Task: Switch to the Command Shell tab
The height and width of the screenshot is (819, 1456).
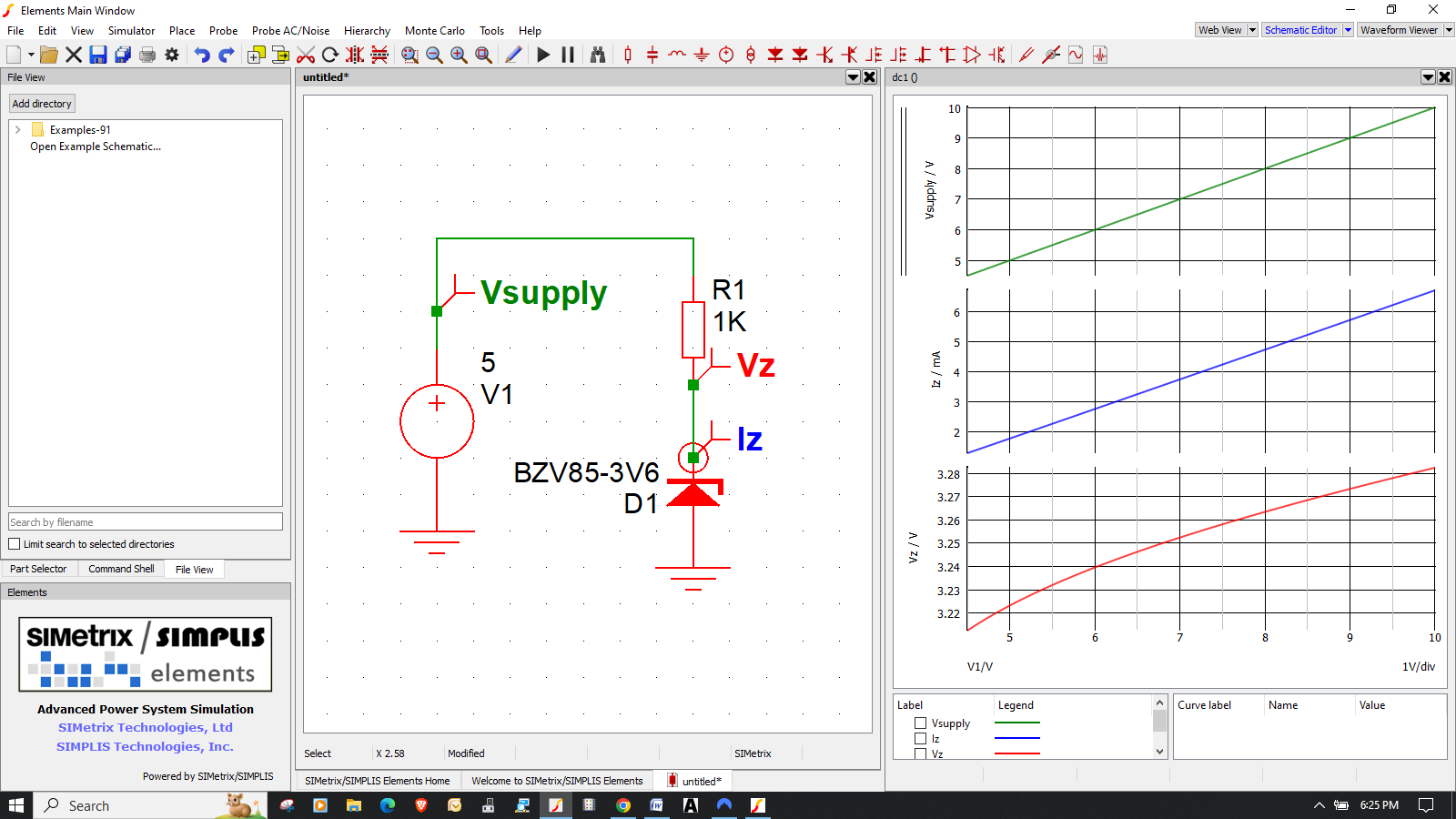Action: [121, 569]
